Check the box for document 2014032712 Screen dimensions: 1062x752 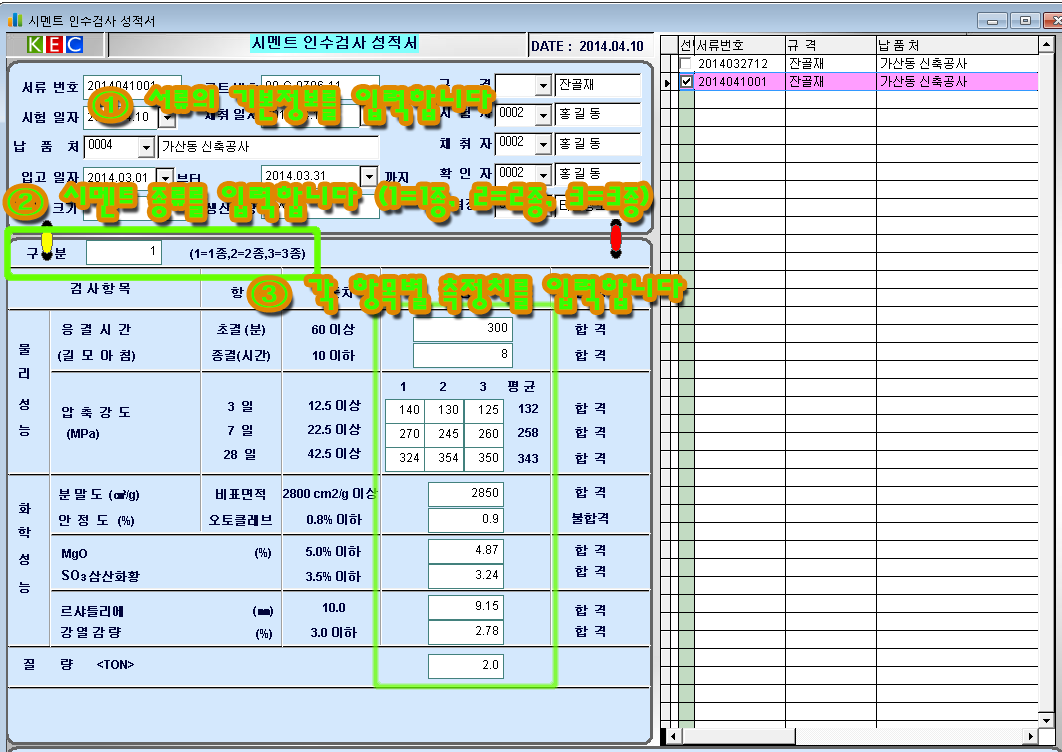(x=686, y=64)
